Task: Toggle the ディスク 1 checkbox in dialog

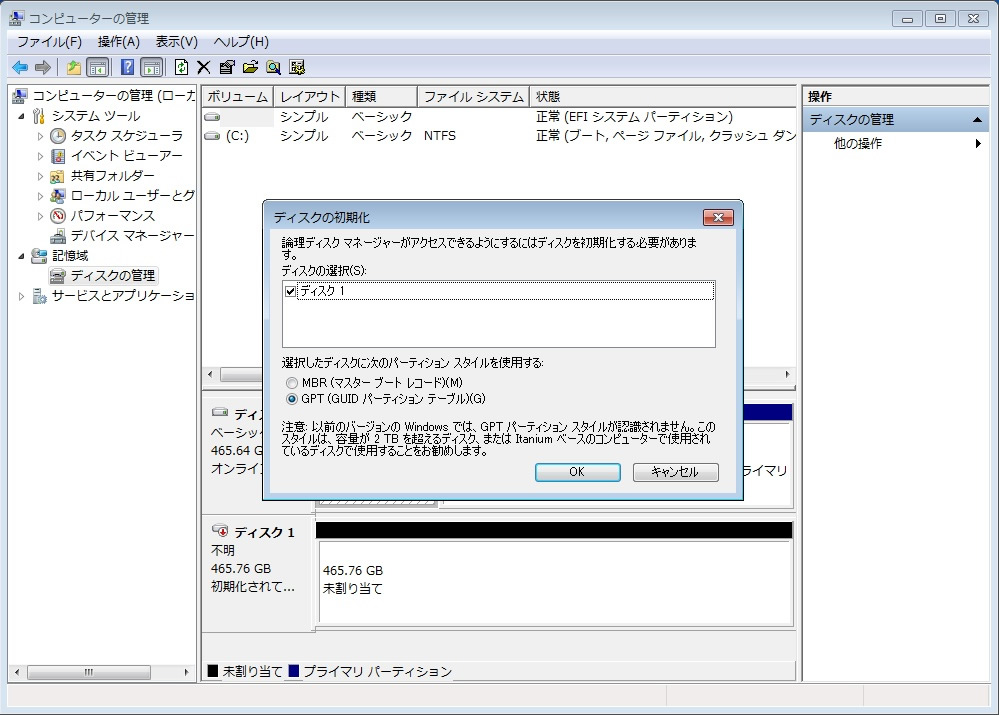Action: pyautogui.click(x=291, y=291)
